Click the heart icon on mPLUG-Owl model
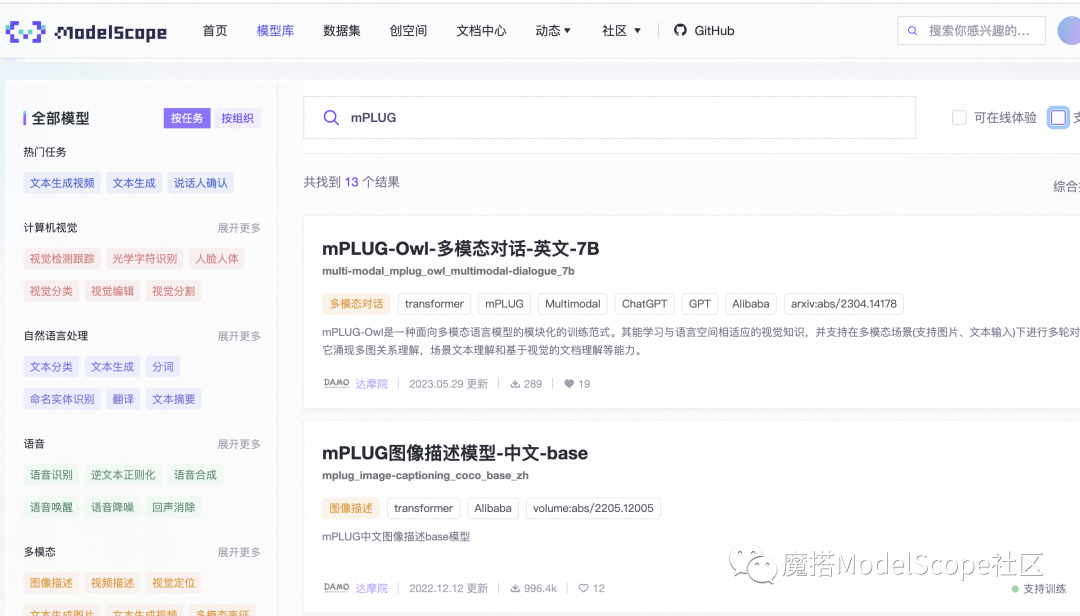Viewport: 1080px width, 616px height. click(x=567, y=383)
